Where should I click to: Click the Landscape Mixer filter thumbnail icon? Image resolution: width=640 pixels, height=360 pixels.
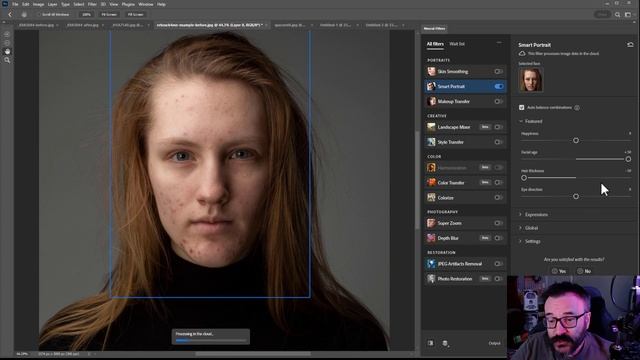click(431, 127)
